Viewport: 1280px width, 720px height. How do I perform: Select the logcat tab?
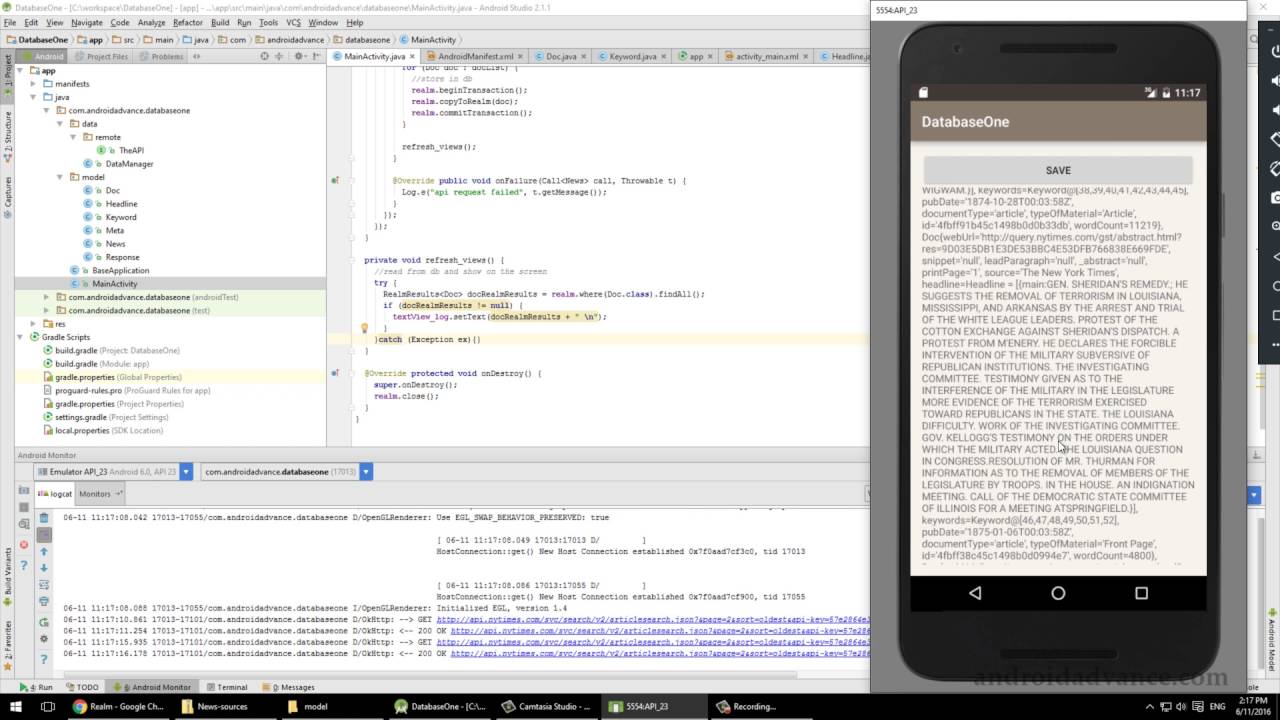pyautogui.click(x=56, y=493)
